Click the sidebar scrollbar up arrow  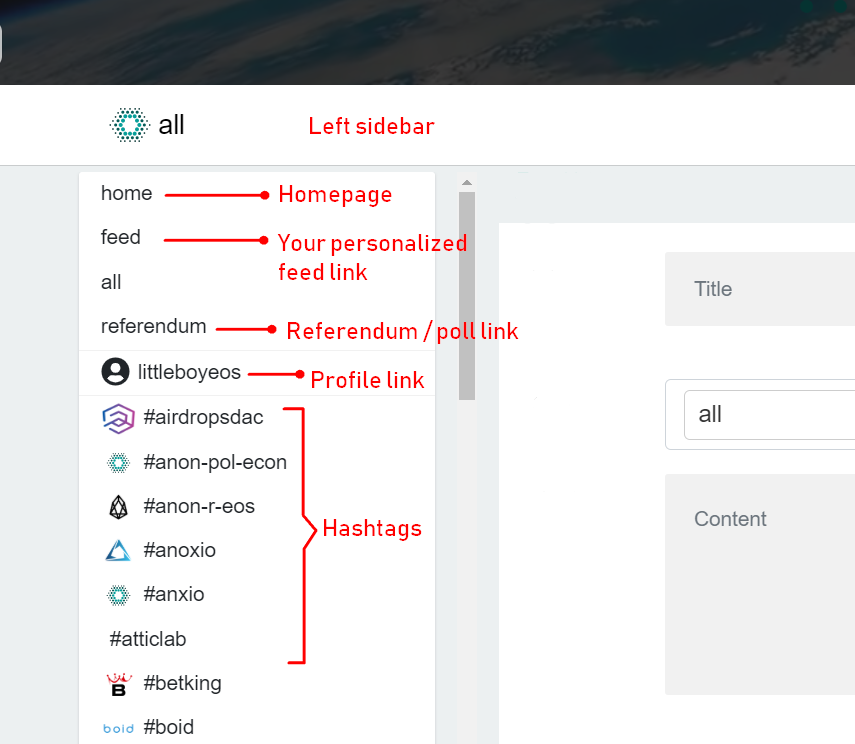pyautogui.click(x=467, y=183)
